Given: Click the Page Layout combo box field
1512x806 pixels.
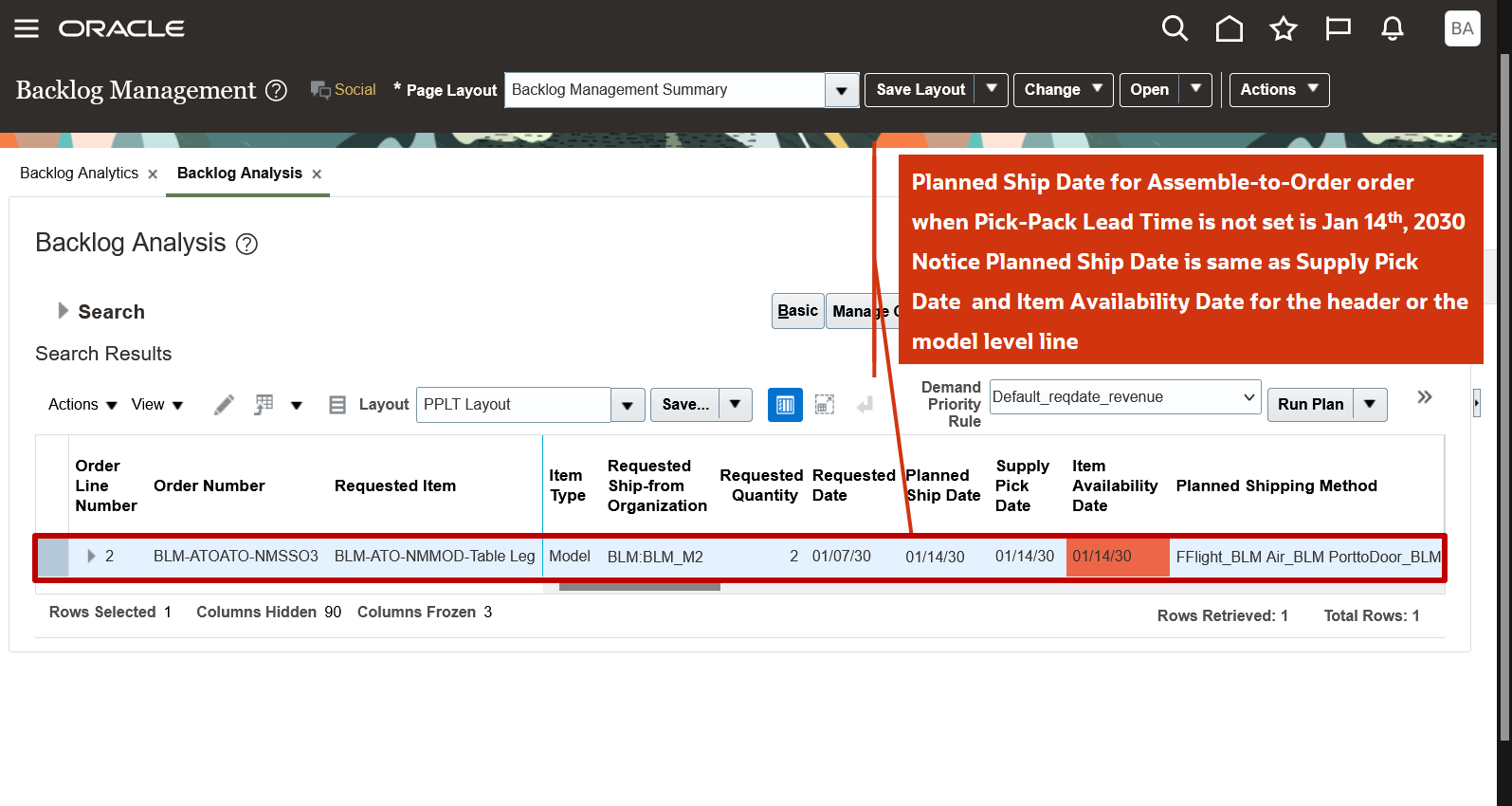Looking at the screenshot, I should pos(665,90).
